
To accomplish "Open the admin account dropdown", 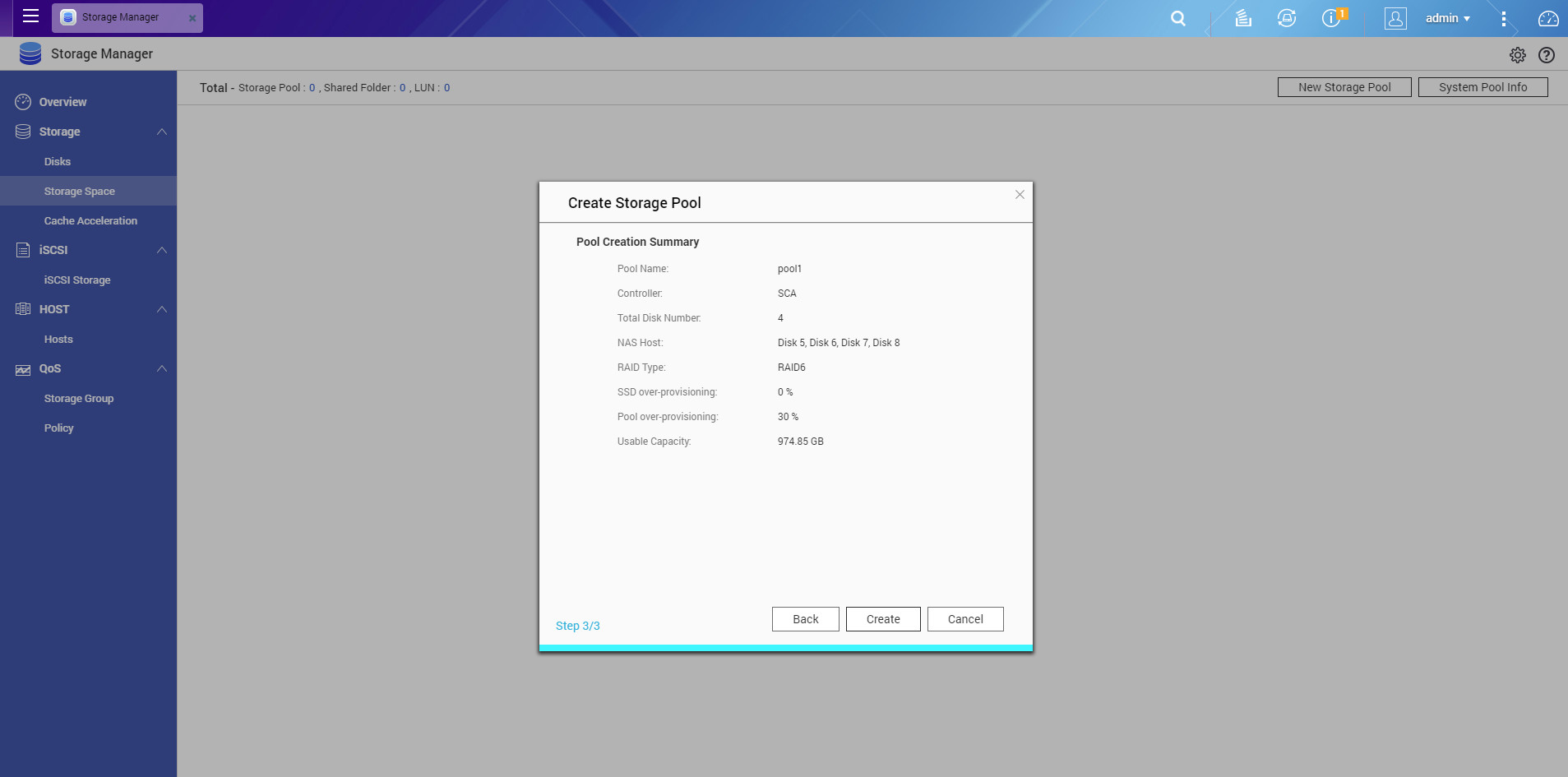I will point(1447,18).
